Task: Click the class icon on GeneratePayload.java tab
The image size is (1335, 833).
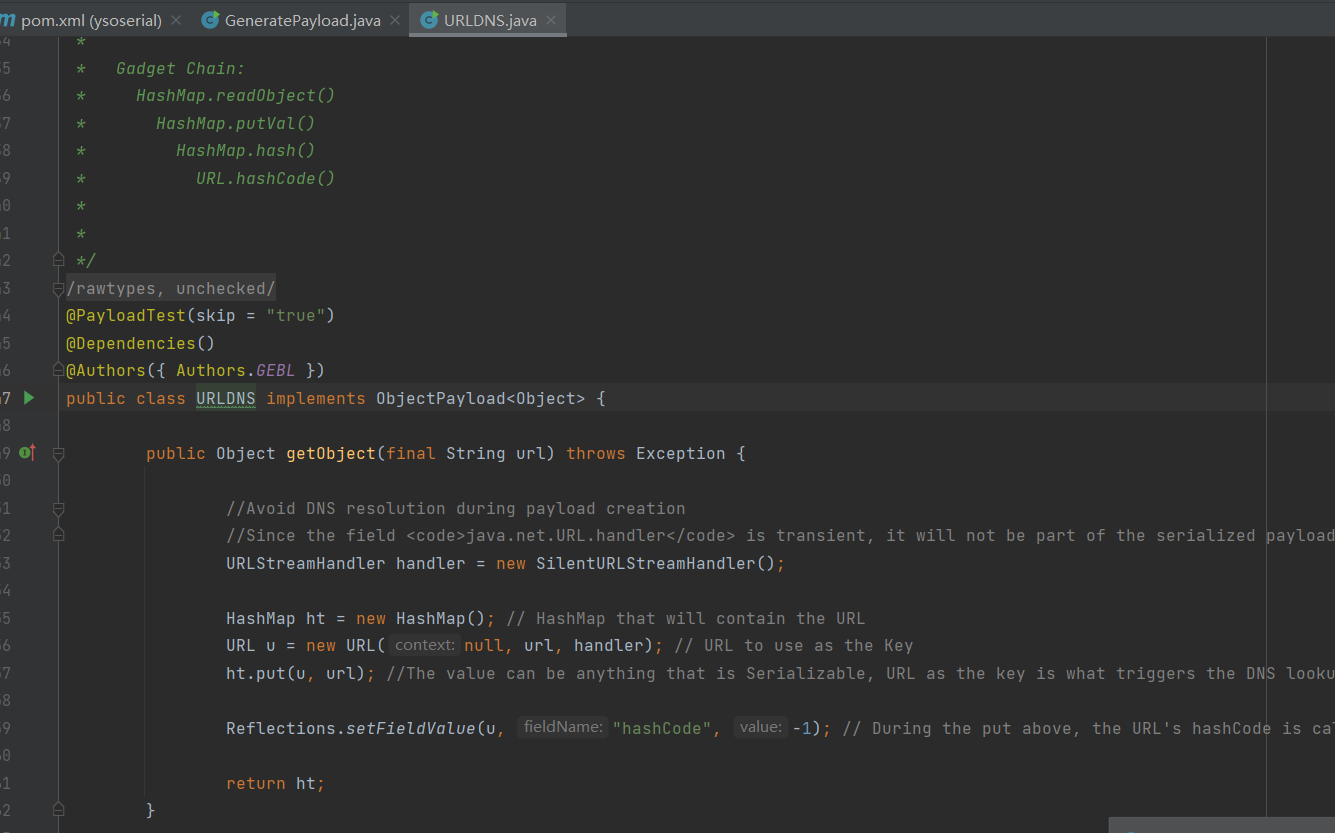Action: (210, 20)
